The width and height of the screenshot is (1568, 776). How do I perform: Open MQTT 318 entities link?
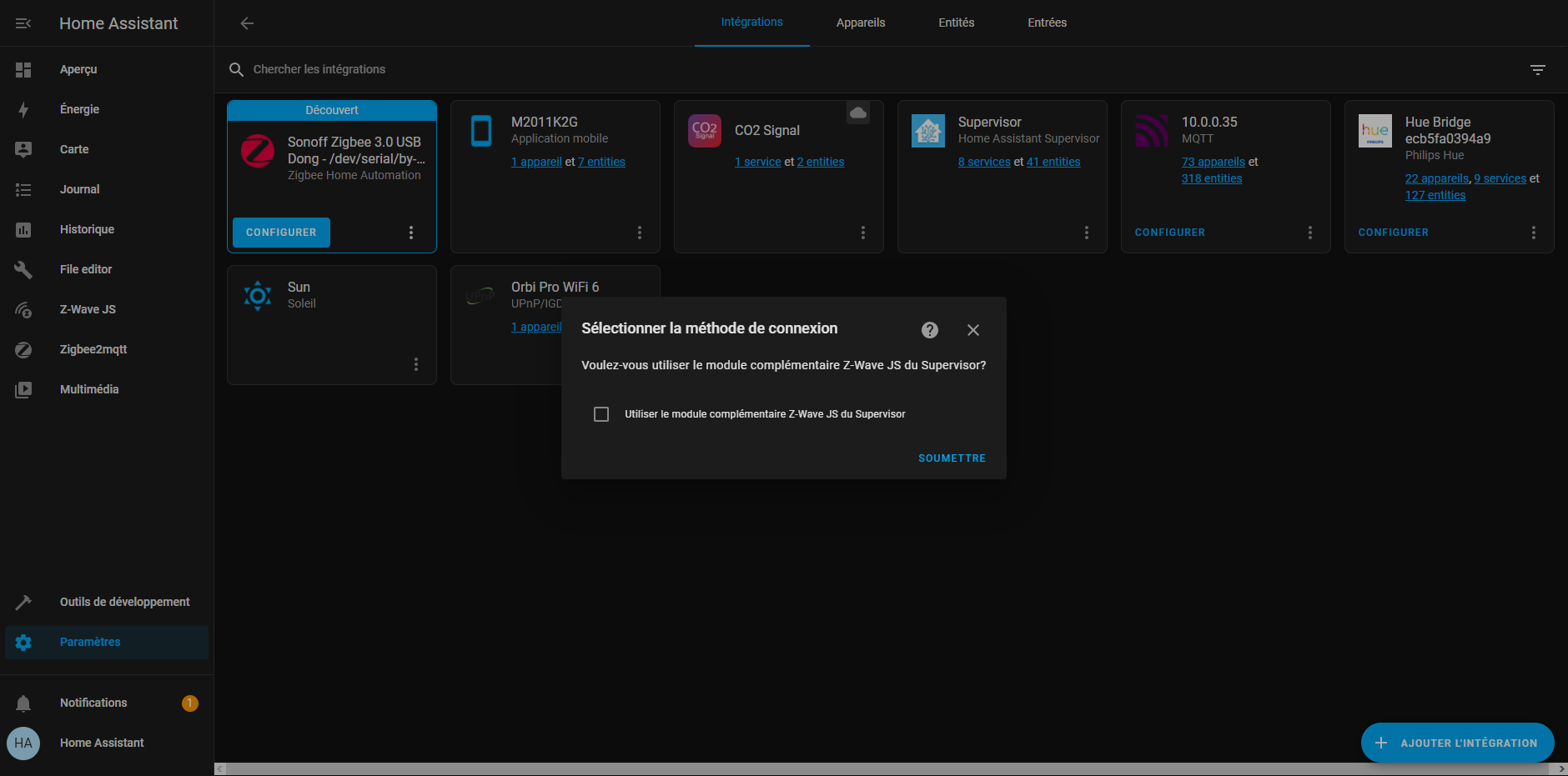click(1212, 178)
